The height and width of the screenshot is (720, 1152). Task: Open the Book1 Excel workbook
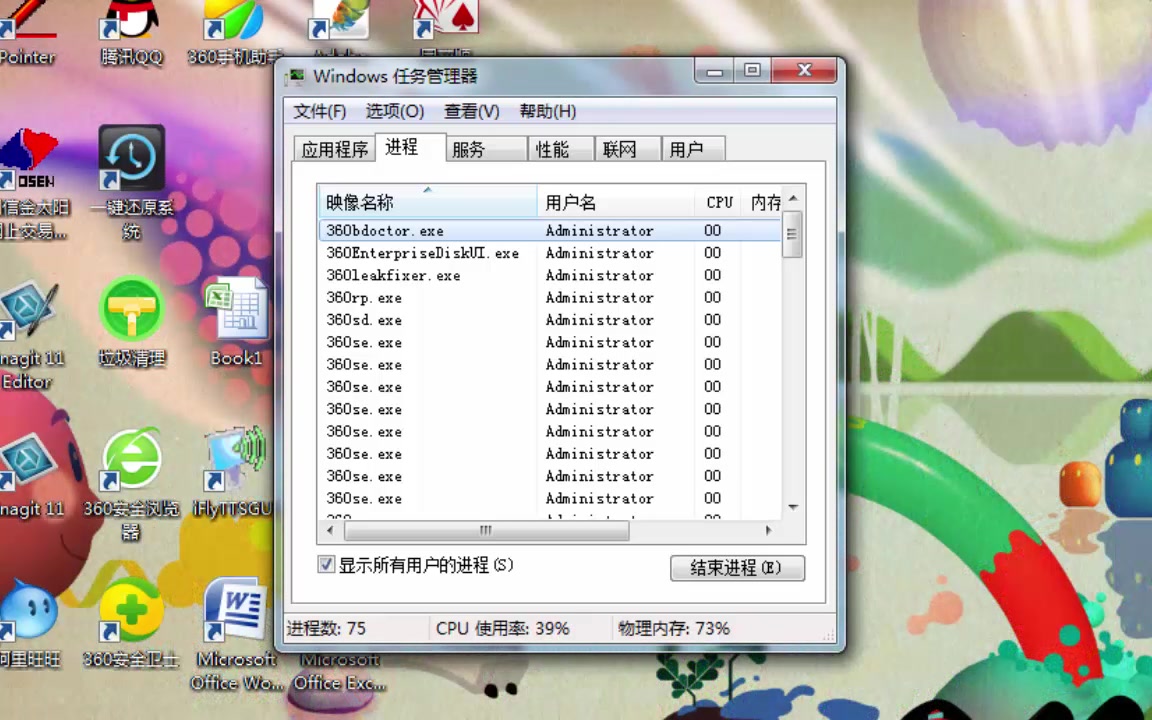pos(236,310)
